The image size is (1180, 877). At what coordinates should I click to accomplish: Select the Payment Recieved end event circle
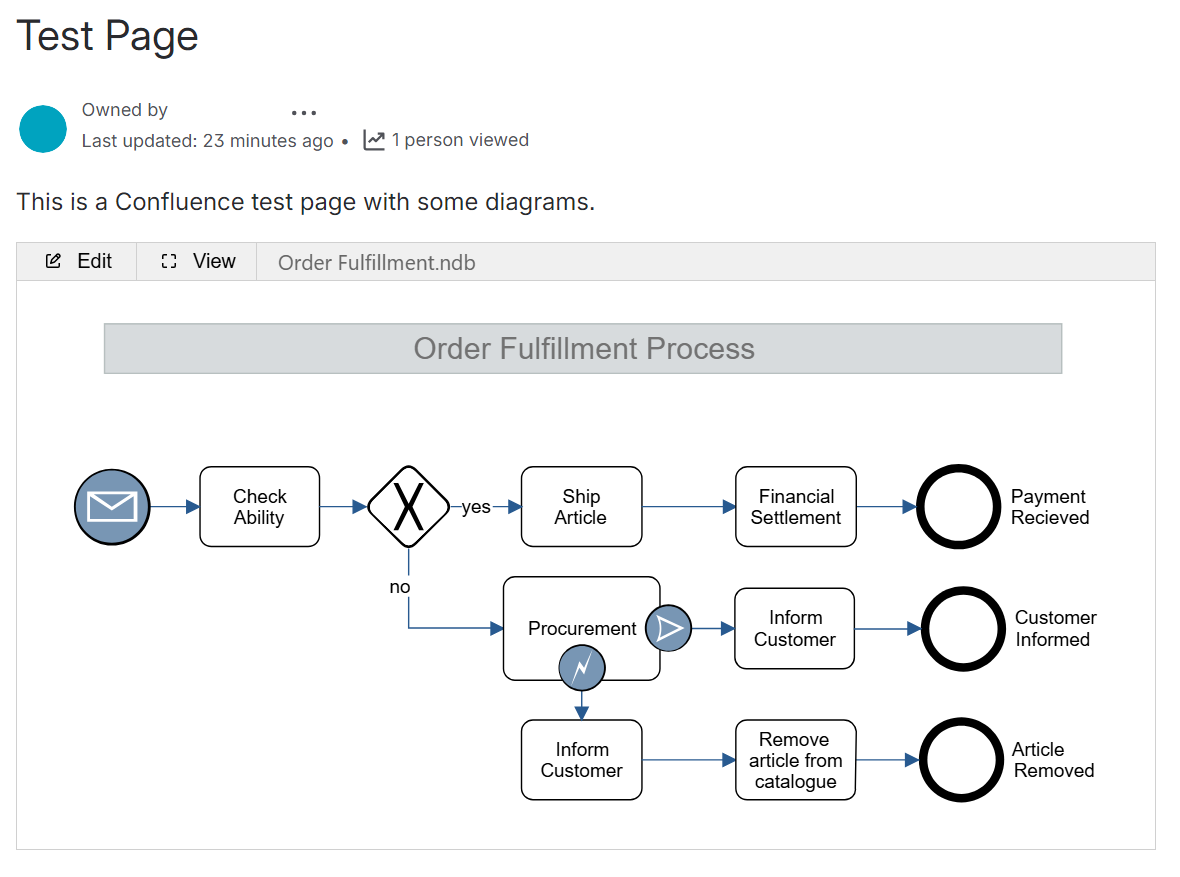pyautogui.click(x=958, y=507)
